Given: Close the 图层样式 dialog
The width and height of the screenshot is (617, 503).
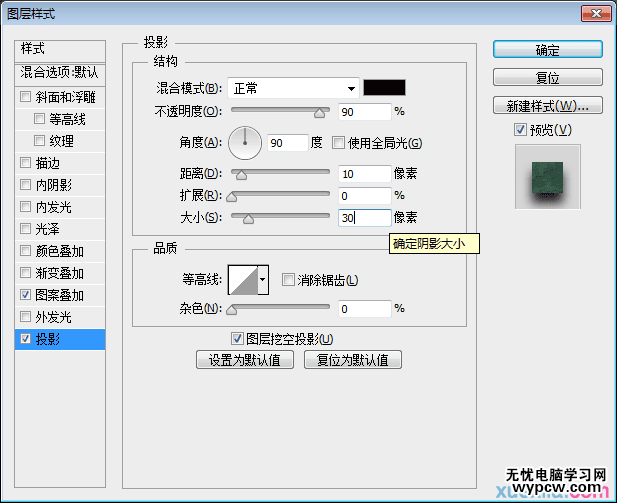Looking at the screenshot, I should coord(596,13).
